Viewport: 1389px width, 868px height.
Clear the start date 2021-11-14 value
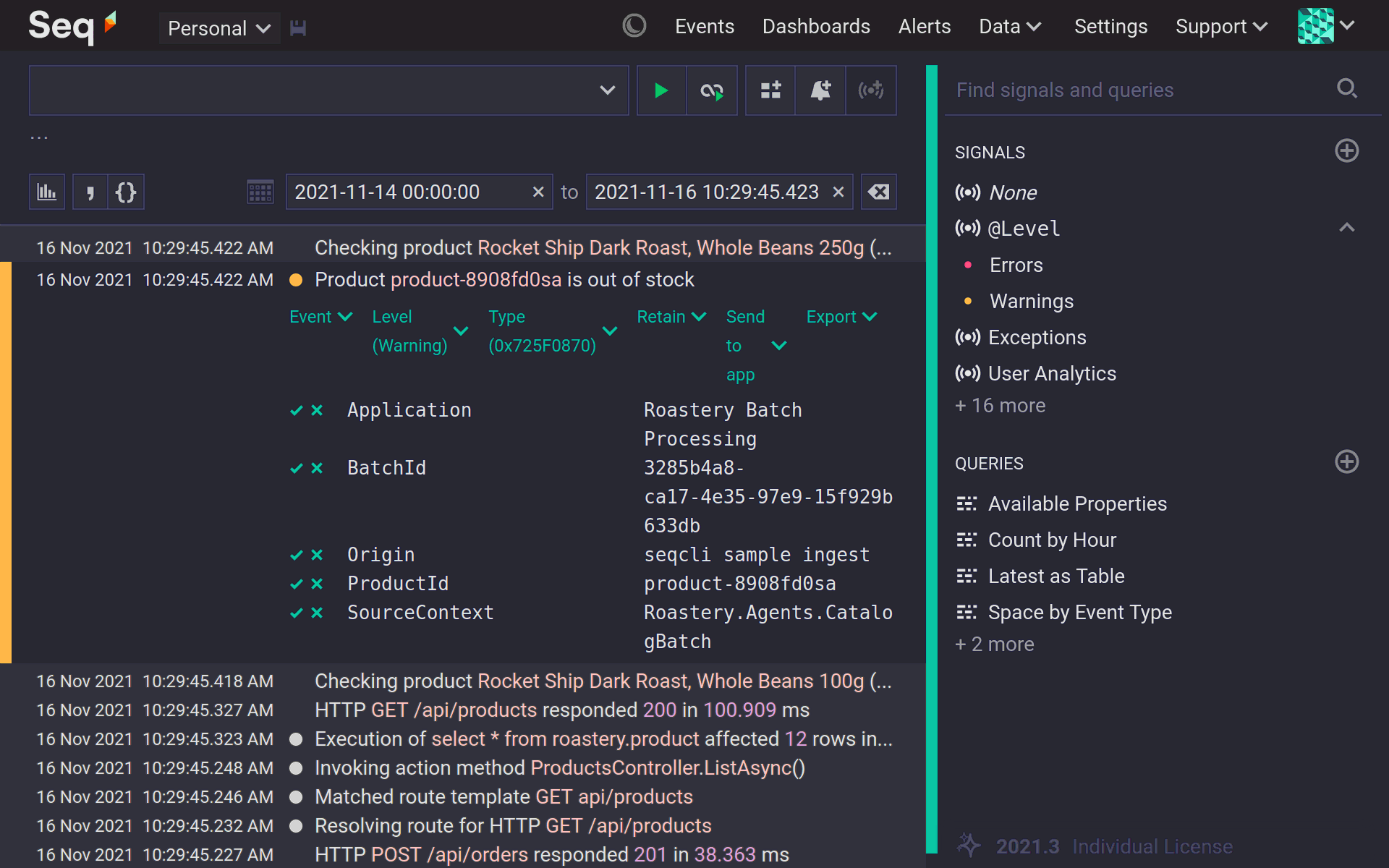[x=538, y=192]
